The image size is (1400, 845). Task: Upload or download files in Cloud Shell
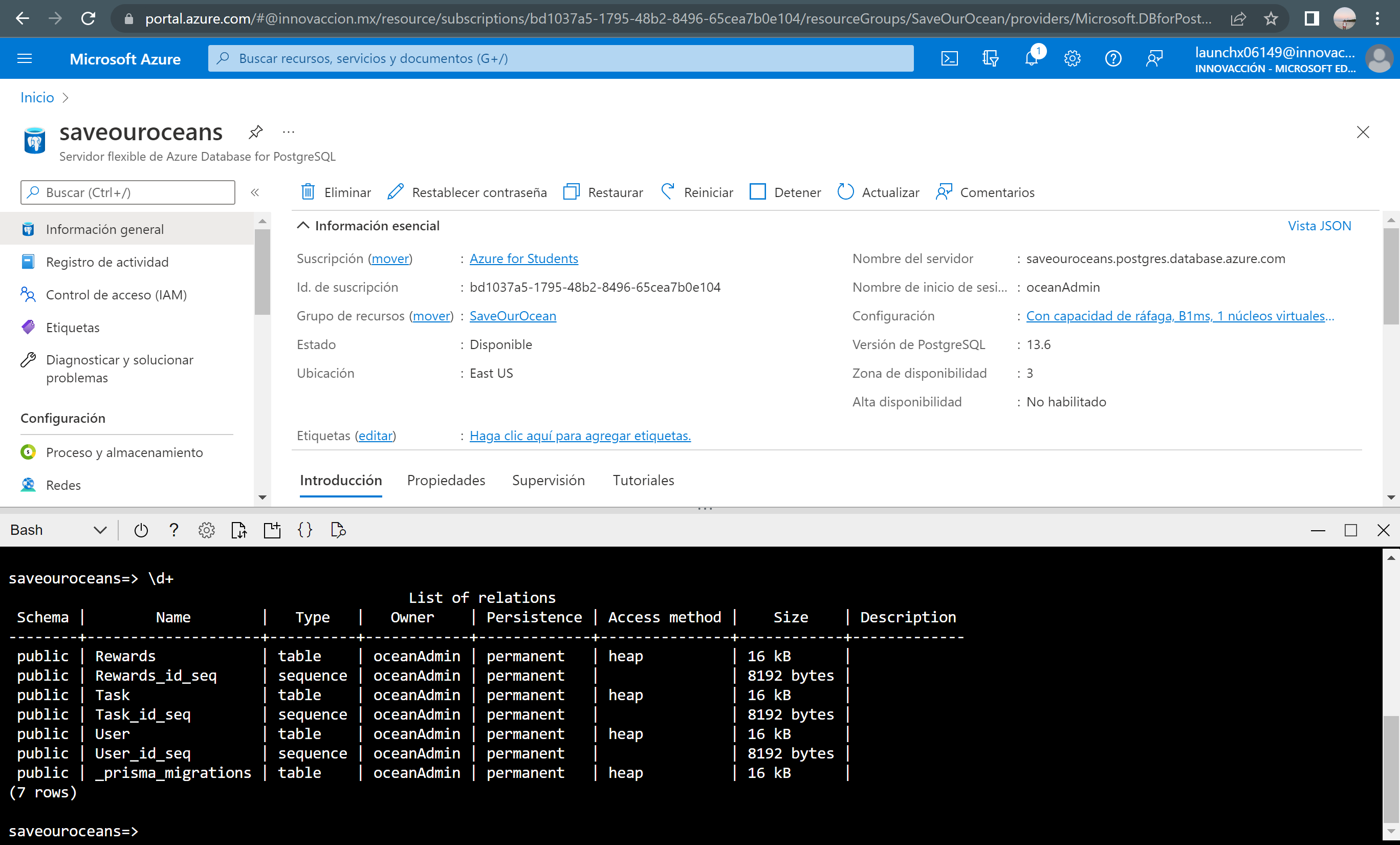(x=238, y=530)
